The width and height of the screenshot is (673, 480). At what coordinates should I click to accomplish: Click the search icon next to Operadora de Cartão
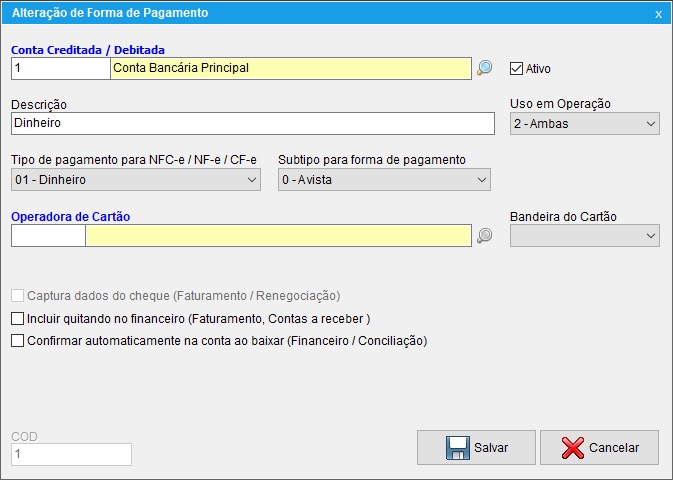click(x=485, y=235)
